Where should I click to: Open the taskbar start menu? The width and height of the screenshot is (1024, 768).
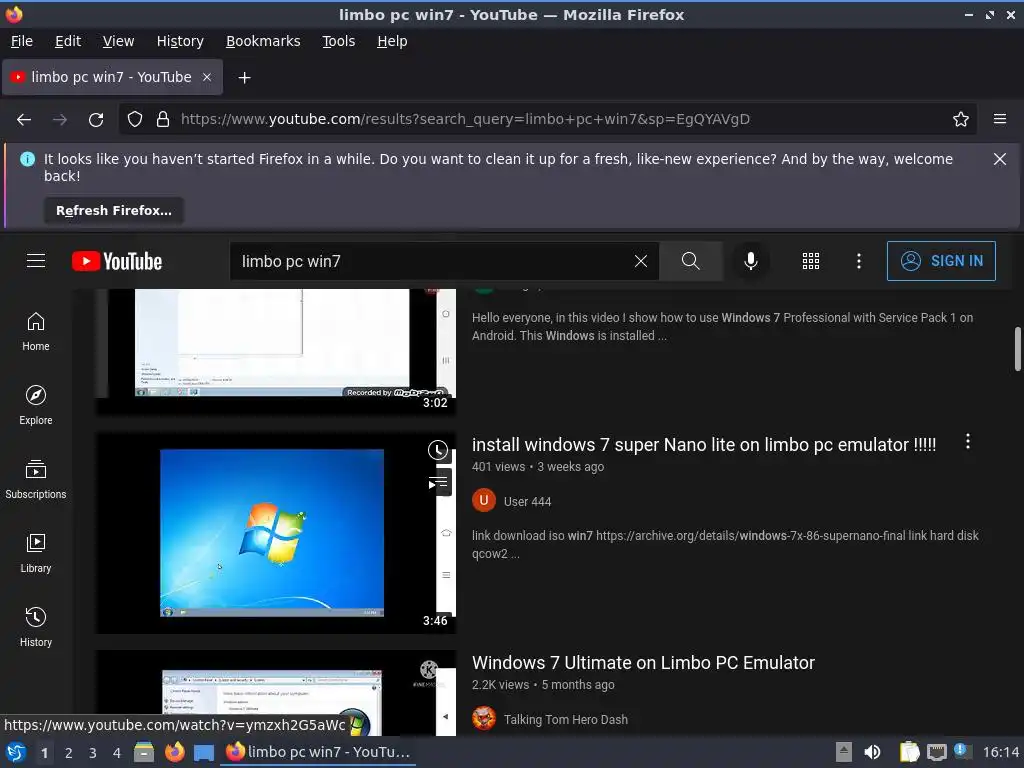click(16, 752)
